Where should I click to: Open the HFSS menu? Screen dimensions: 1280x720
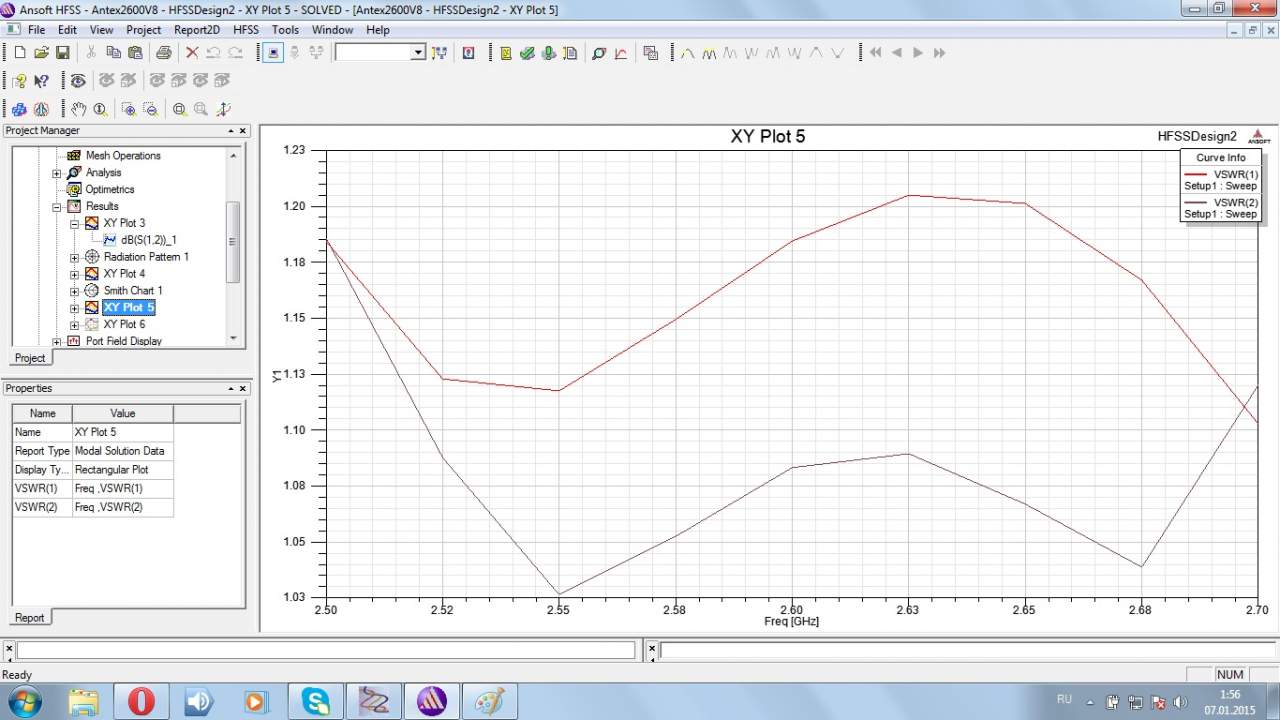click(x=245, y=30)
